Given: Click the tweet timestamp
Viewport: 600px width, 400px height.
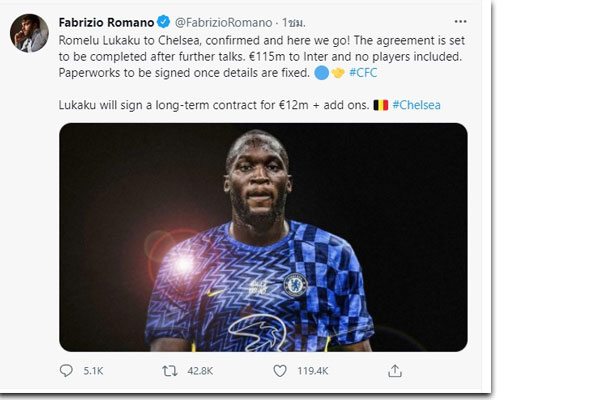Looking at the screenshot, I should tap(293, 23).
